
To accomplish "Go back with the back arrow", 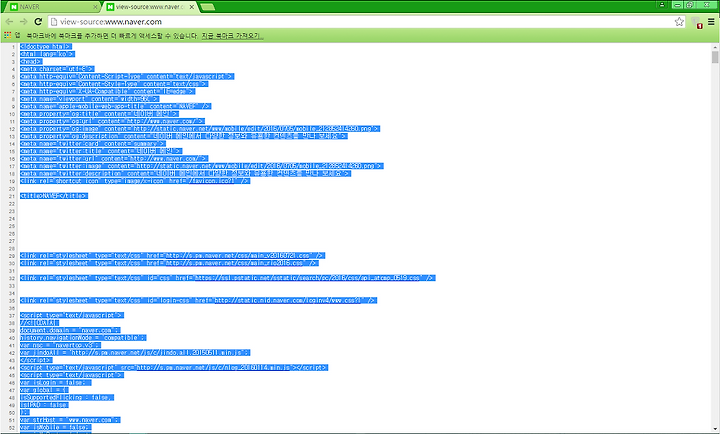I will click(9, 22).
